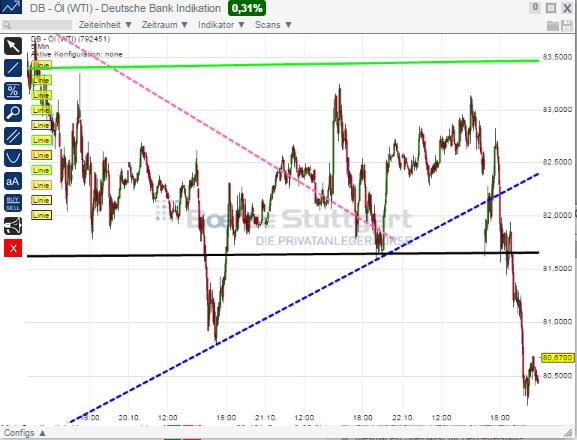Click the 83,5000 price axis label
Screen dimensions: 577x440
click(x=557, y=57)
